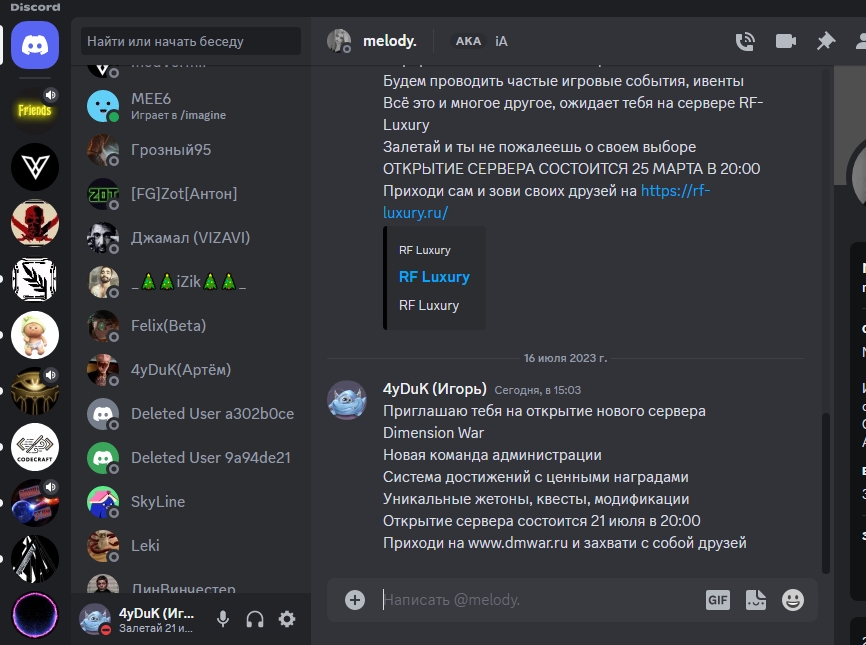
Task: Open the emoji picker
Action: [793, 600]
